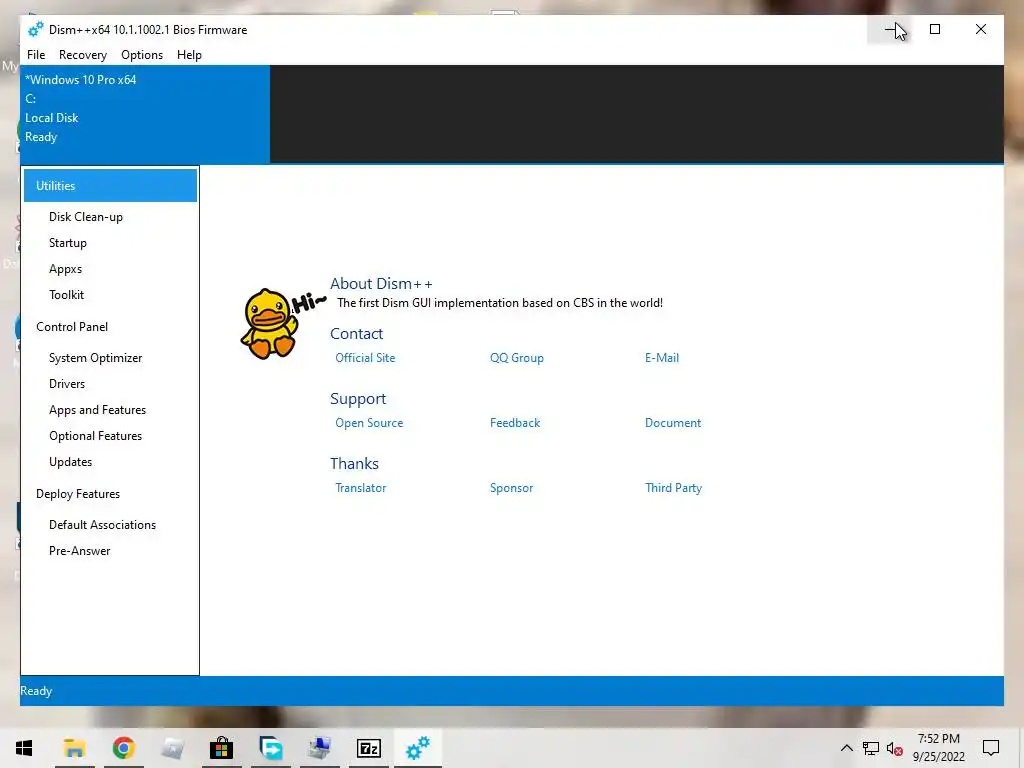Minimize the Dism++ window

[x=891, y=29]
